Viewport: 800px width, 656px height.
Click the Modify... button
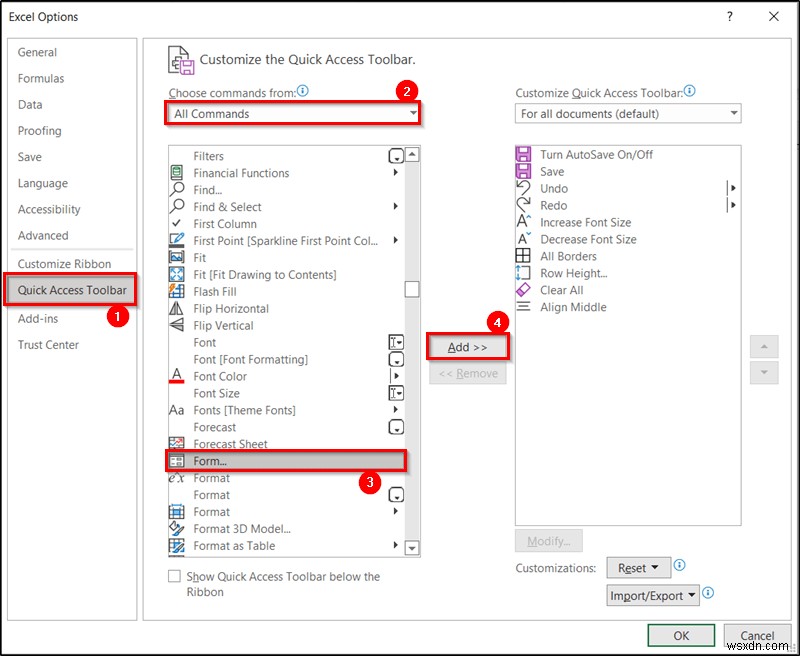(548, 541)
